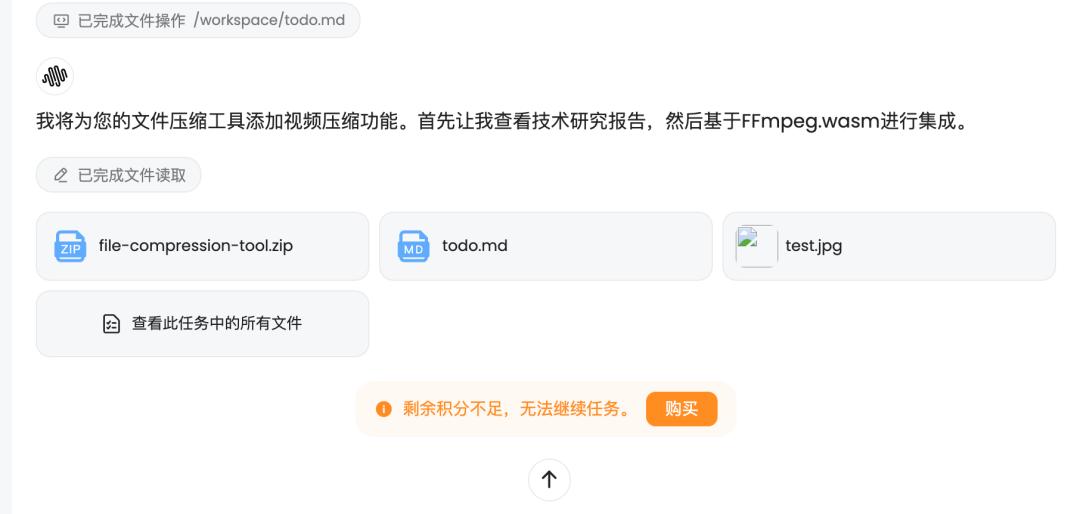The width and height of the screenshot is (1080, 514).
Task: Click the waveform assistant avatar icon
Action: (x=55, y=77)
